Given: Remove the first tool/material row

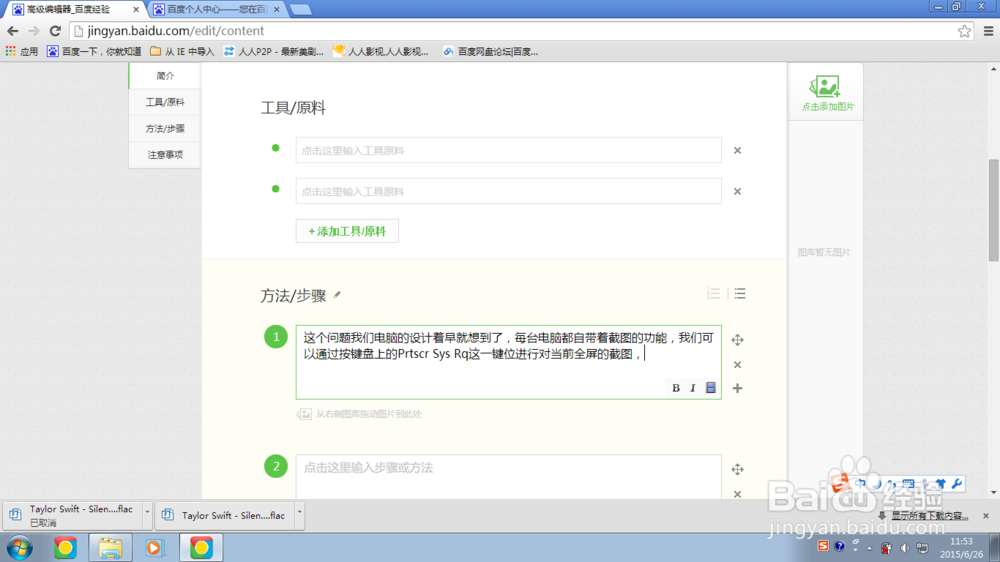Looking at the screenshot, I should coord(737,151).
